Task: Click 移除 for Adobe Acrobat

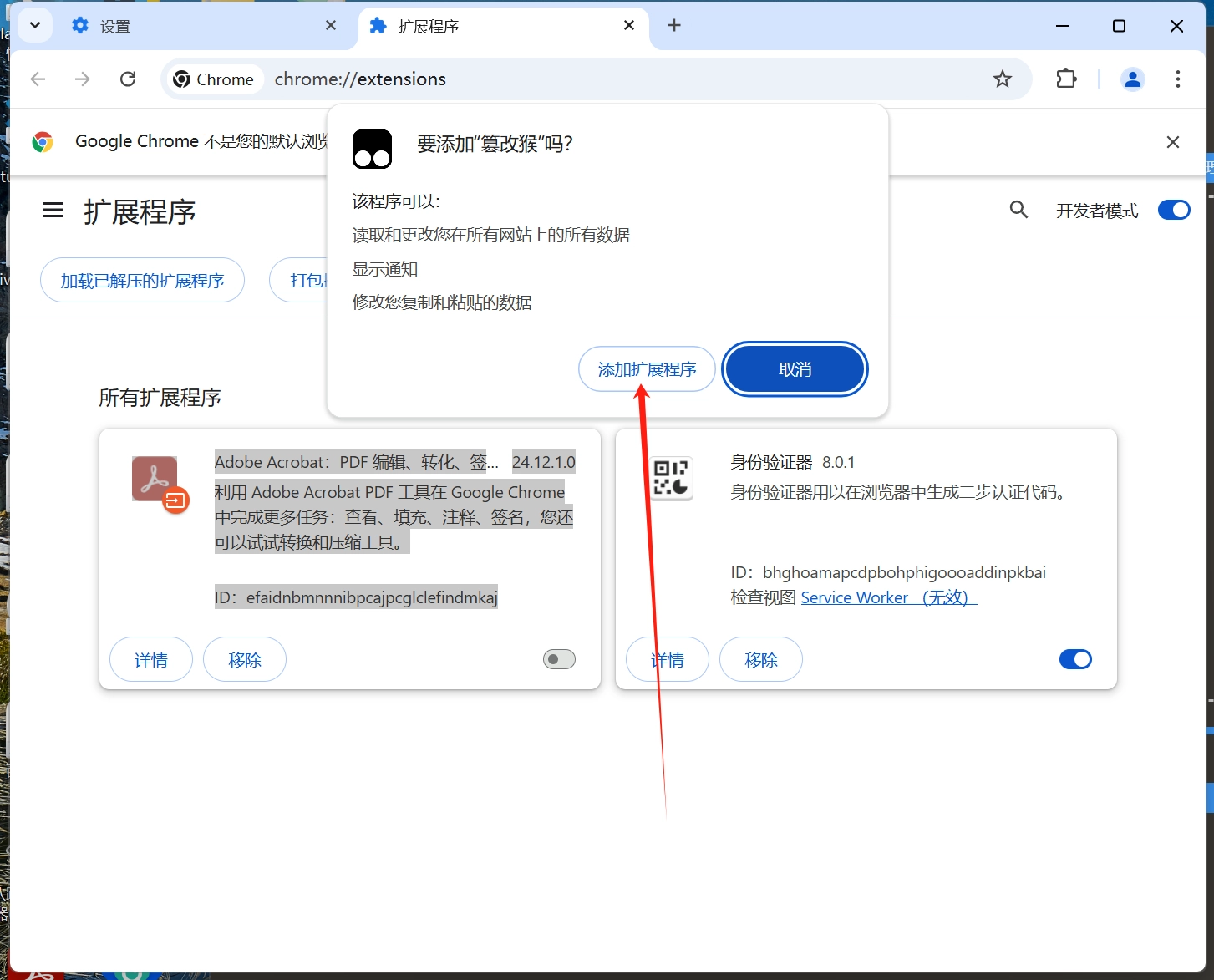Action: (245, 660)
